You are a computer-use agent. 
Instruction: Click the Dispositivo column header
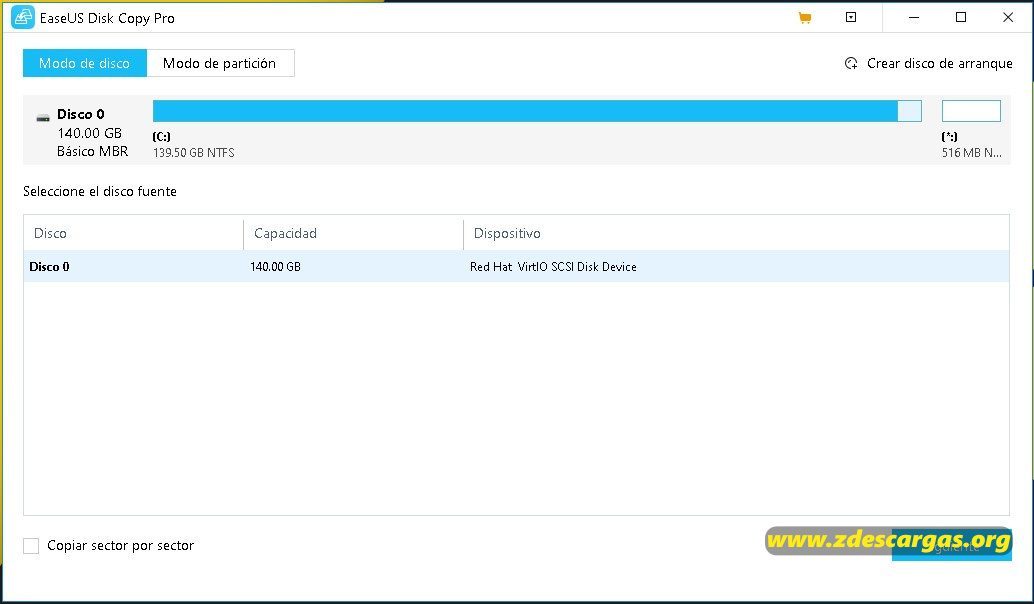click(x=736, y=233)
